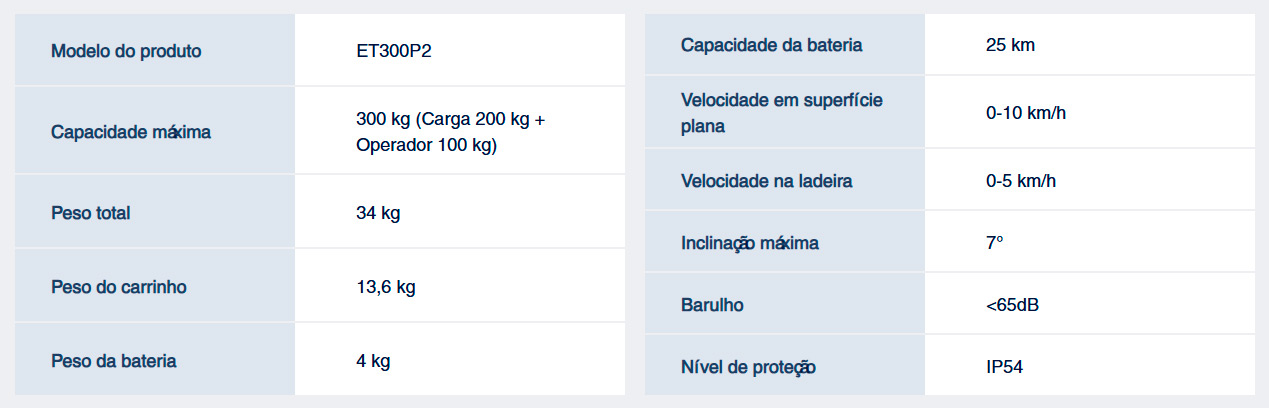Screen dimensions: 1269x408
Task: Select the 13,6 kg value
Action: (x=385, y=287)
